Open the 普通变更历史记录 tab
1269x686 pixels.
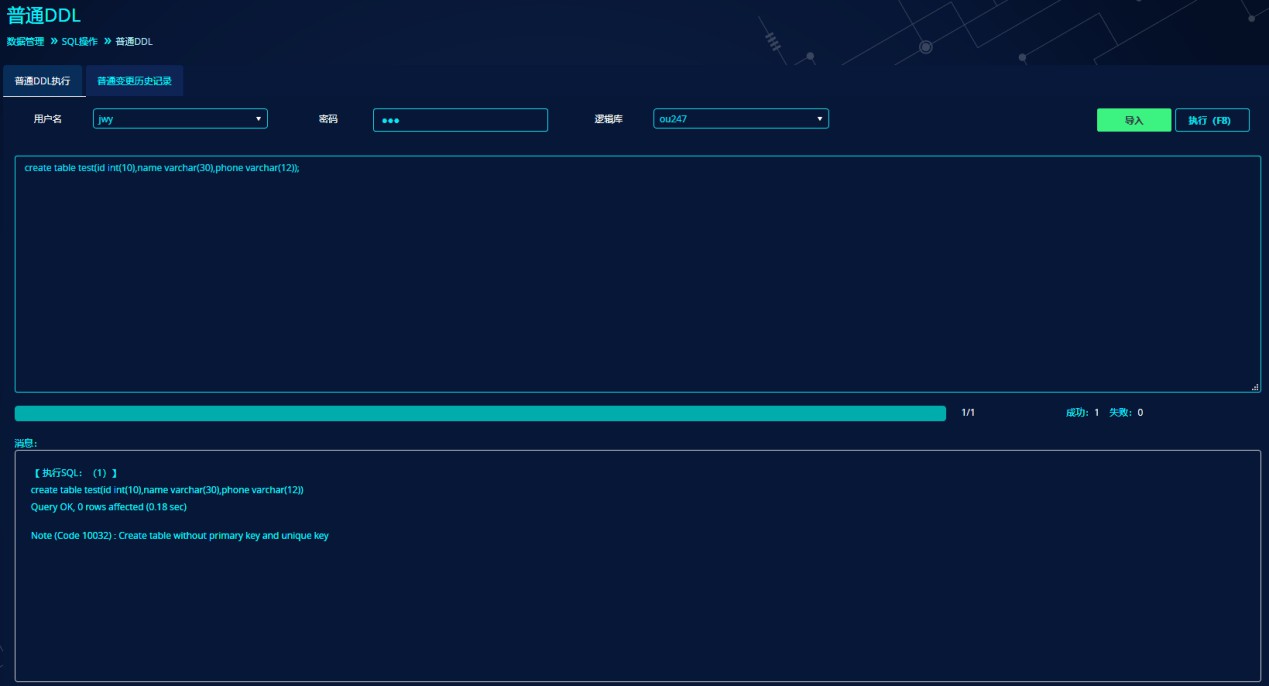(134, 81)
